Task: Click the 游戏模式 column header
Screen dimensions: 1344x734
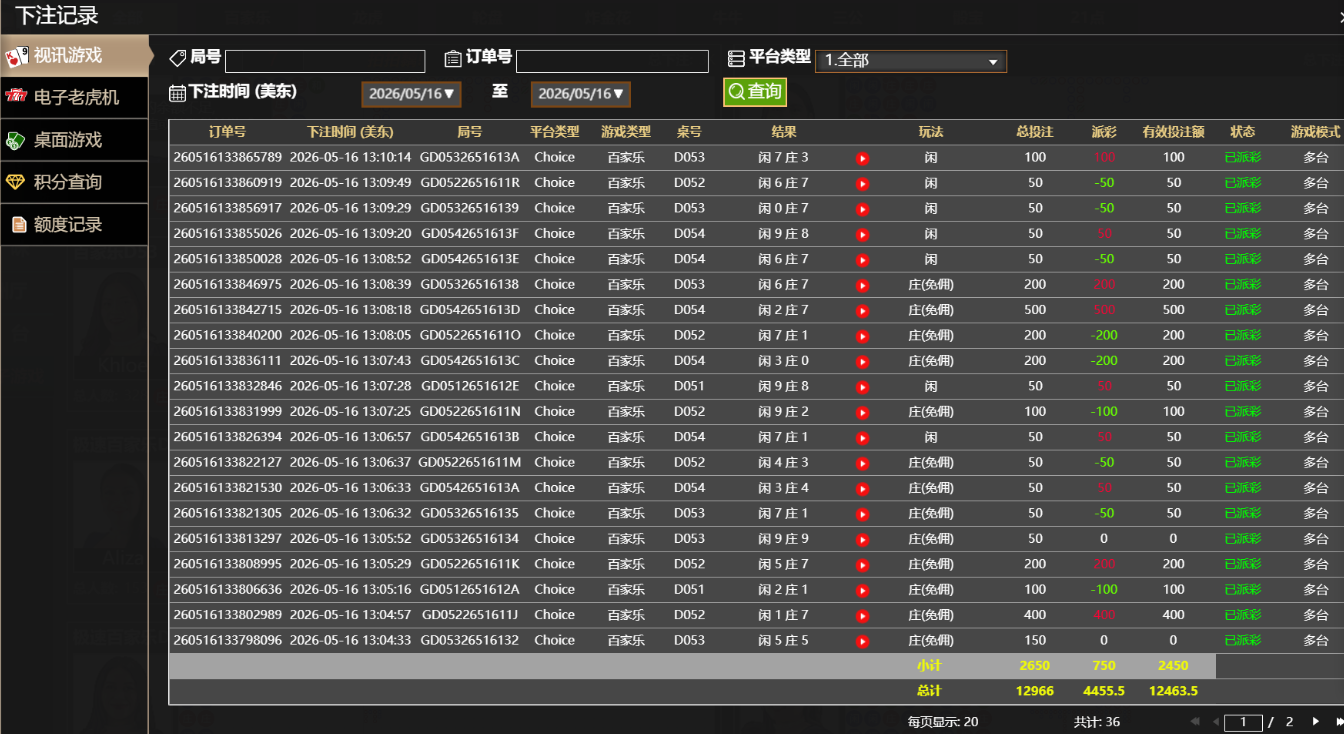Action: (1315, 132)
